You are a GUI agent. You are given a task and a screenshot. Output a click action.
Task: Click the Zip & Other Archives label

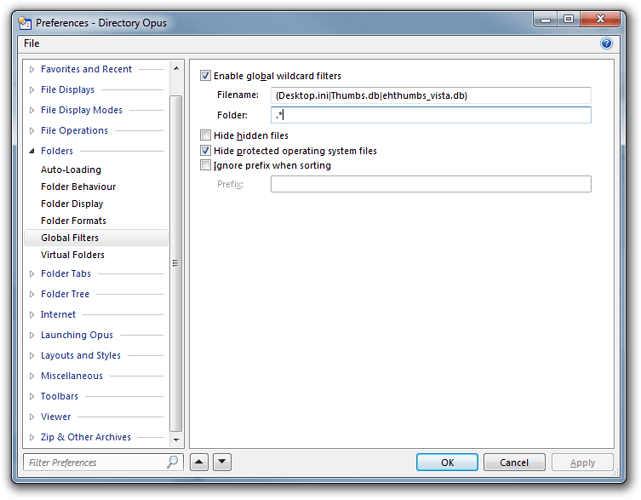pos(85,437)
